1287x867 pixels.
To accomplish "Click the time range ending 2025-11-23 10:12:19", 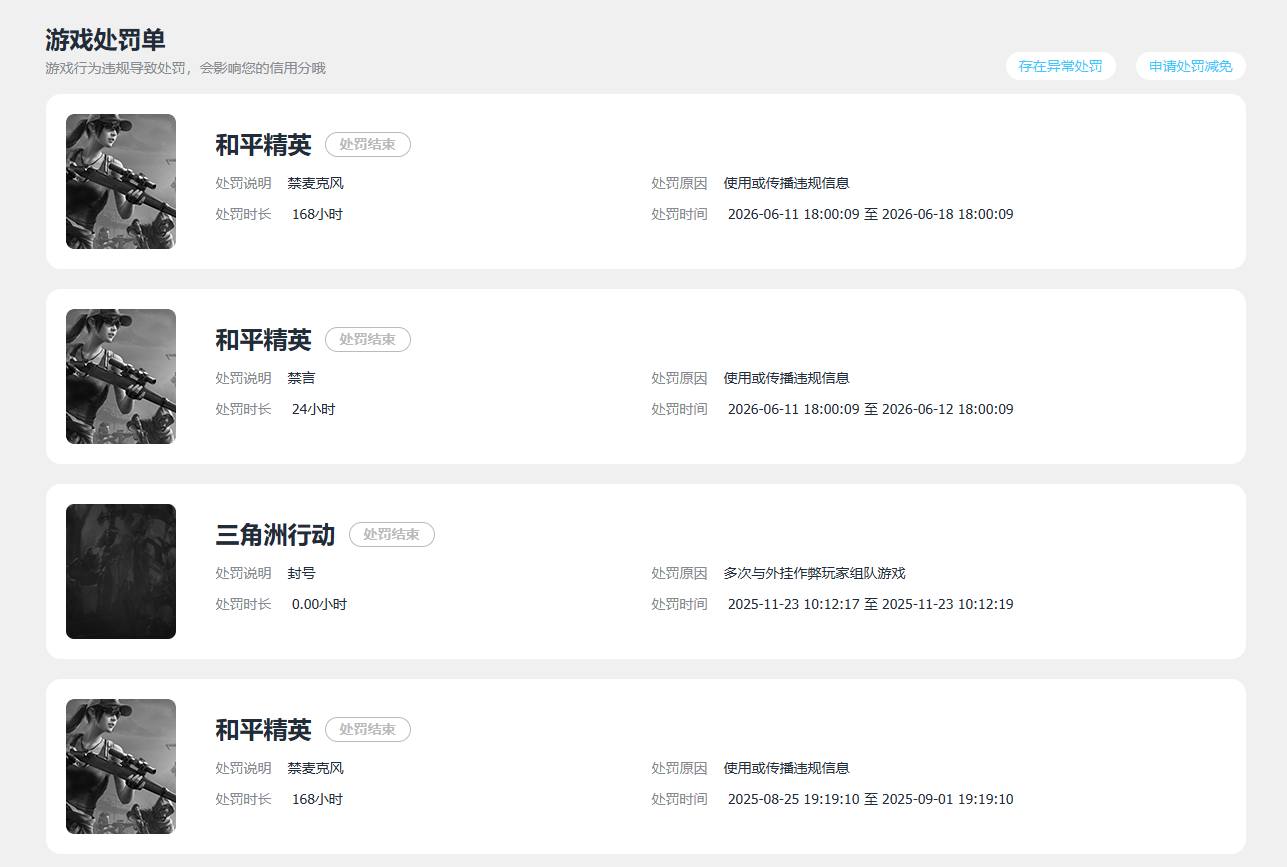I will pyautogui.click(x=870, y=604).
